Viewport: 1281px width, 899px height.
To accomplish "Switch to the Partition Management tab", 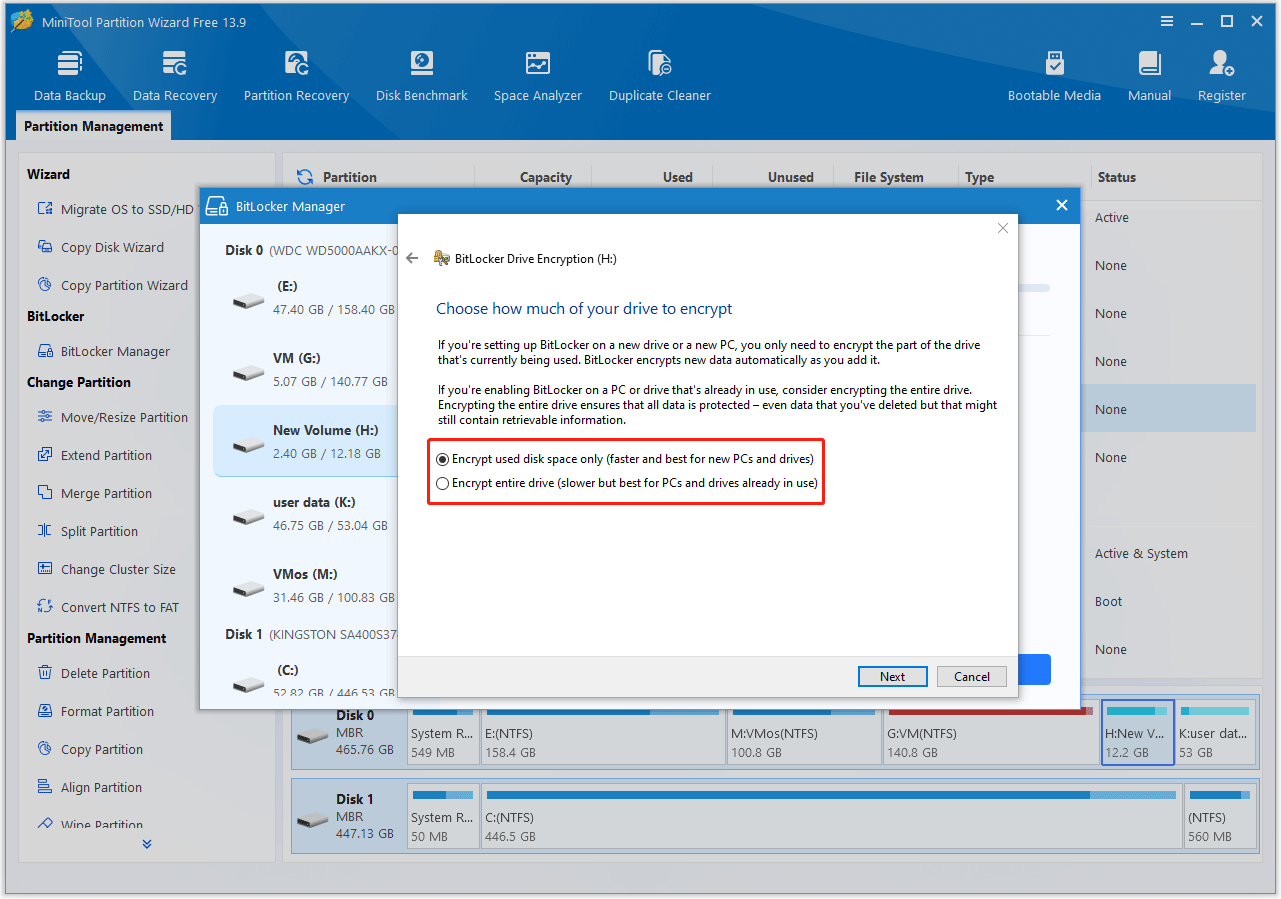I will [94, 126].
